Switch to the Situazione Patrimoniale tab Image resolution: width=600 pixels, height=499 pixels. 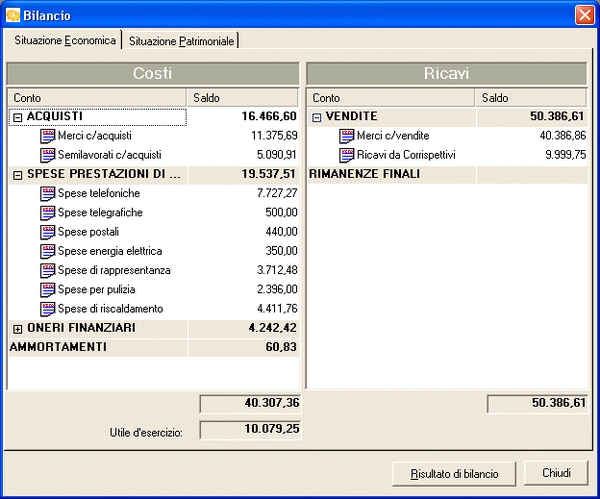(181, 41)
